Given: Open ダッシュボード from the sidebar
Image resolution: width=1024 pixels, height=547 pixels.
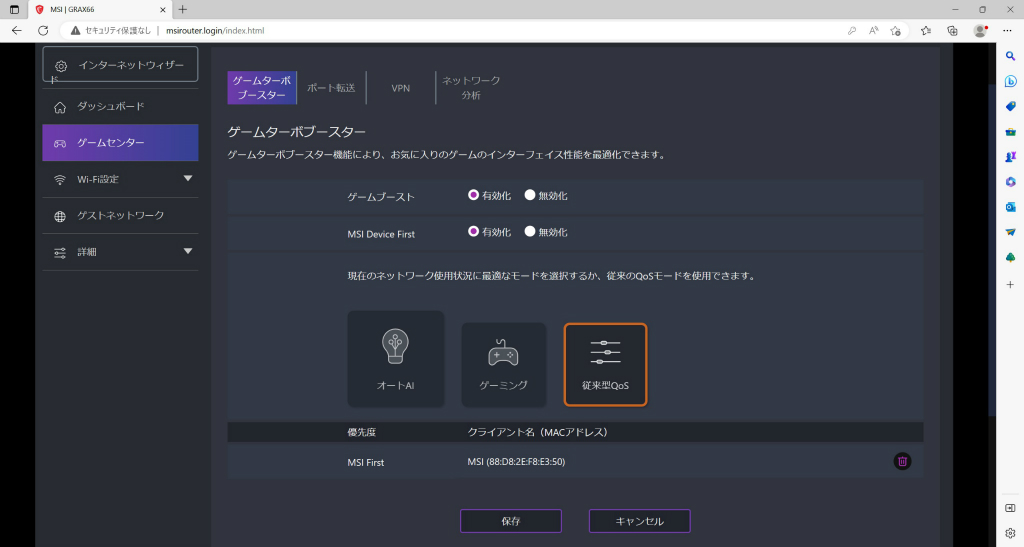Looking at the screenshot, I should 120,106.
